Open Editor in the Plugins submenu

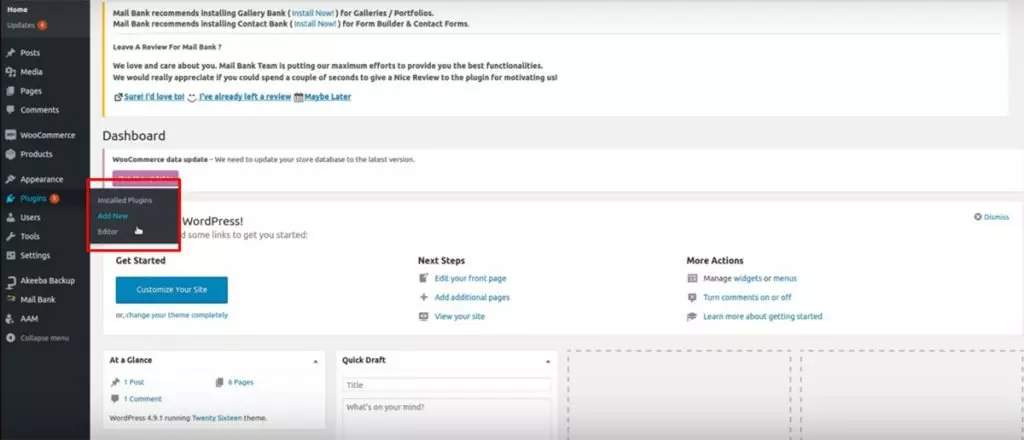tap(108, 231)
